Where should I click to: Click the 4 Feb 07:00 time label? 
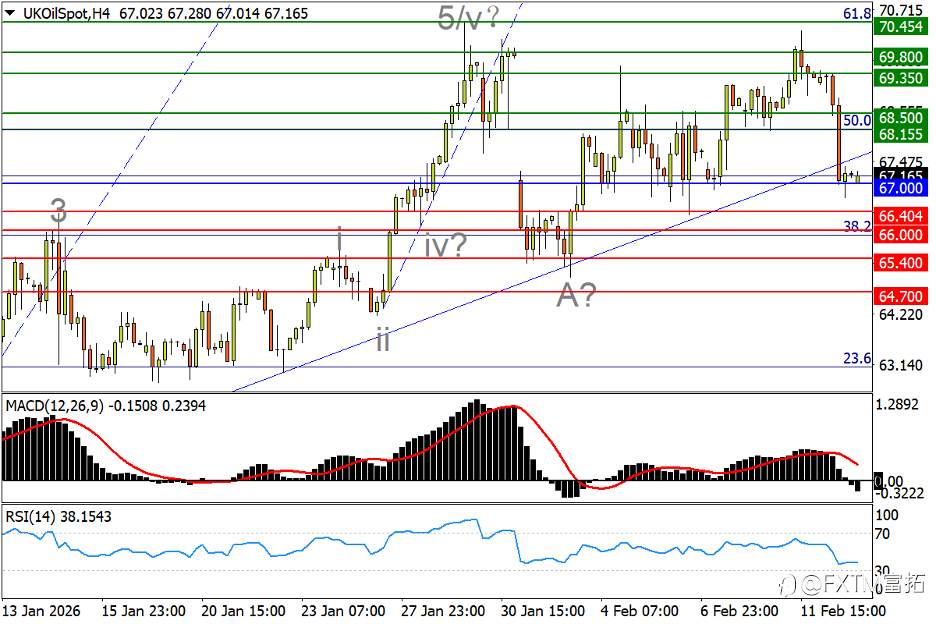(639, 611)
